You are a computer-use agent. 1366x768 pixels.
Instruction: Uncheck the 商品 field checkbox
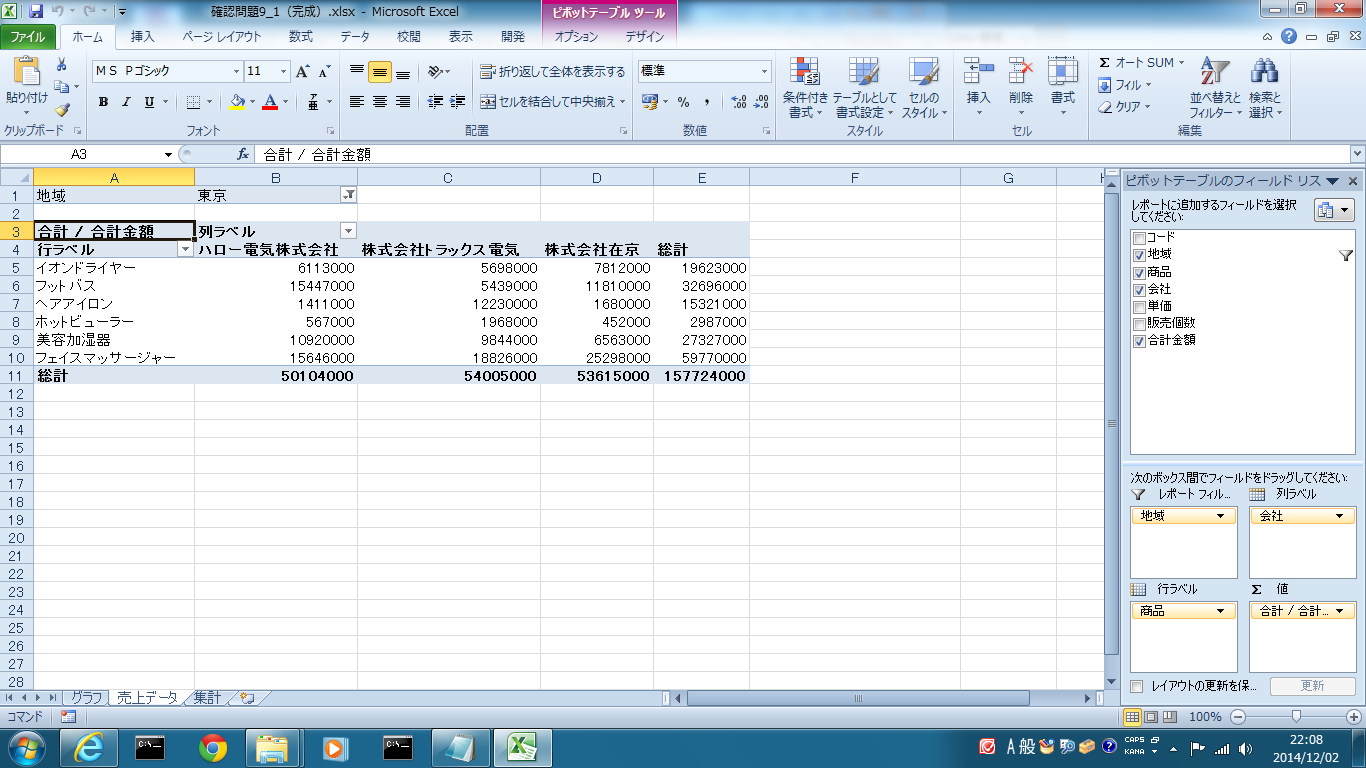click(x=1139, y=272)
